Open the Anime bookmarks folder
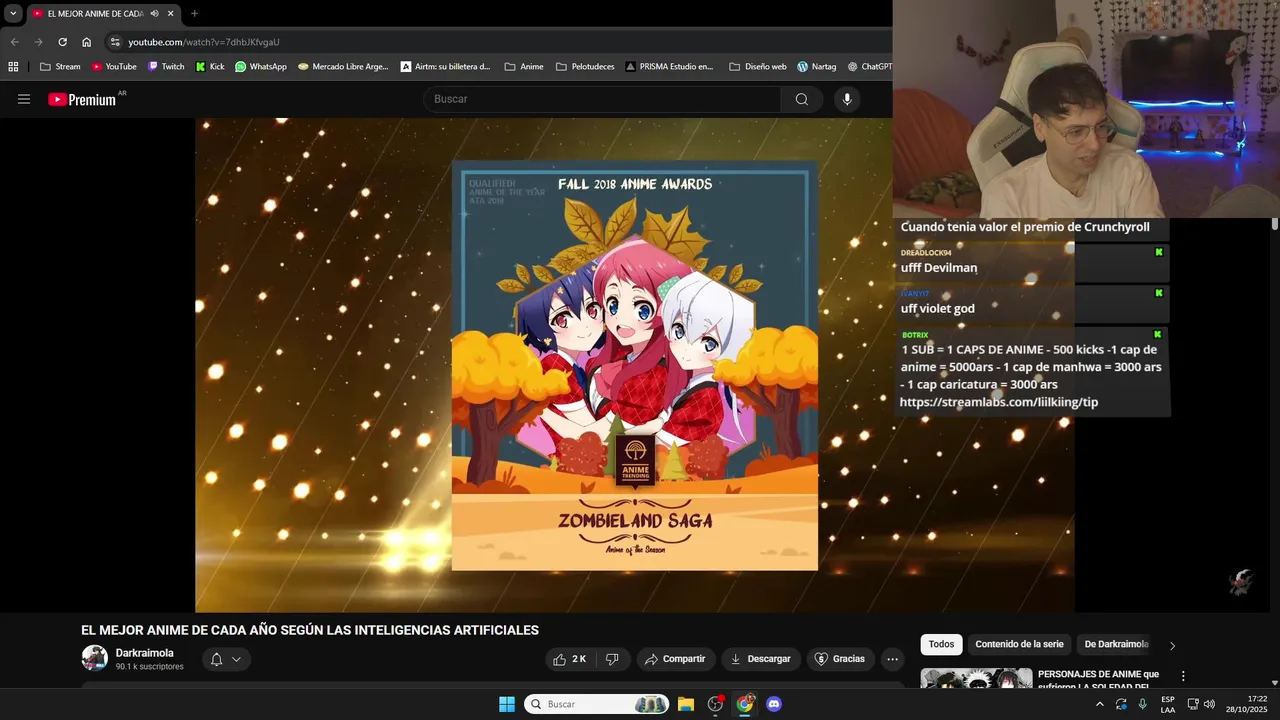This screenshot has width=1280, height=720. [x=524, y=67]
